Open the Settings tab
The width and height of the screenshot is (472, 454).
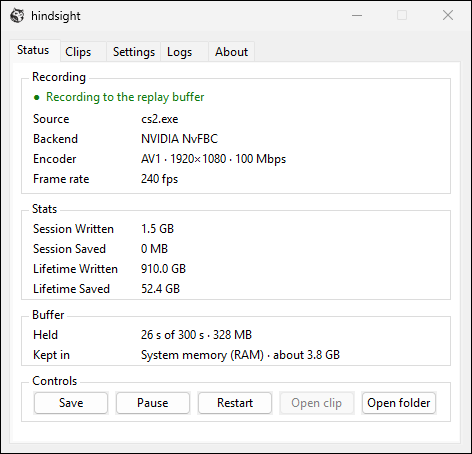coord(134,52)
